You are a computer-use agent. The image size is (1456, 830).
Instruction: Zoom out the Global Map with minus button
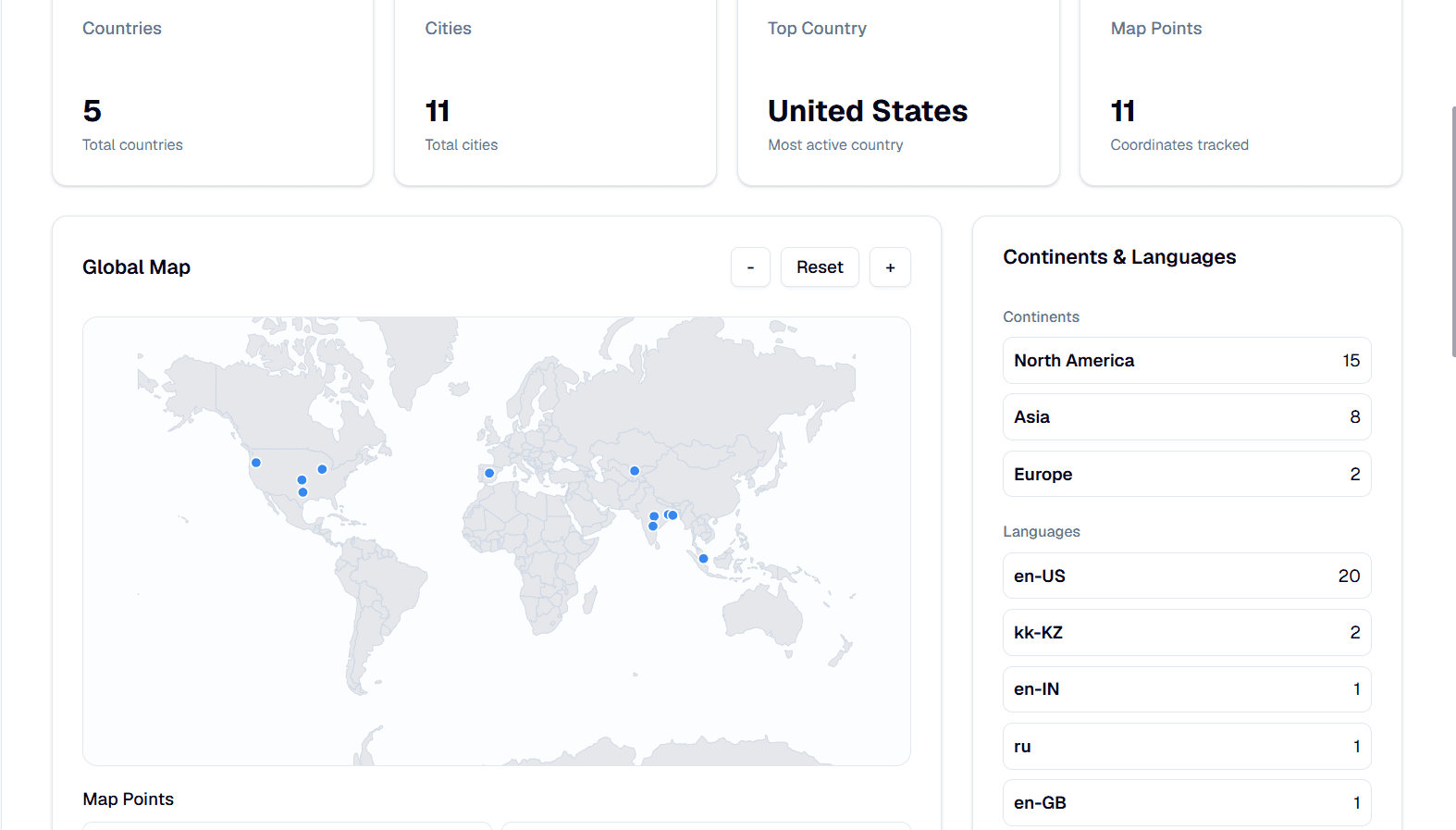[x=750, y=267]
